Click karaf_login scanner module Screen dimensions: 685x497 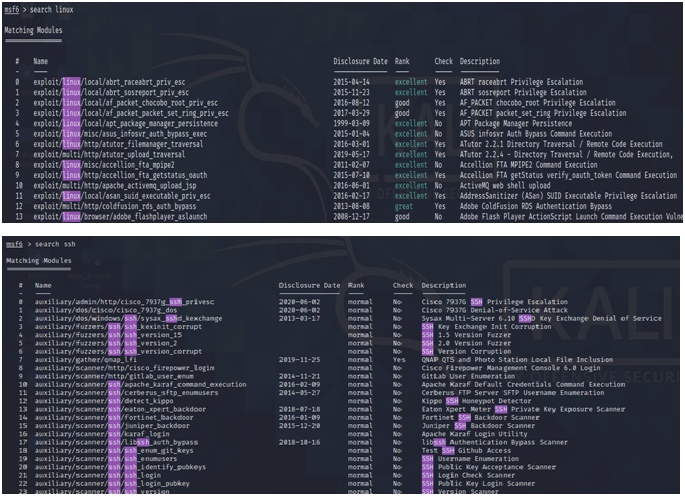102,434
